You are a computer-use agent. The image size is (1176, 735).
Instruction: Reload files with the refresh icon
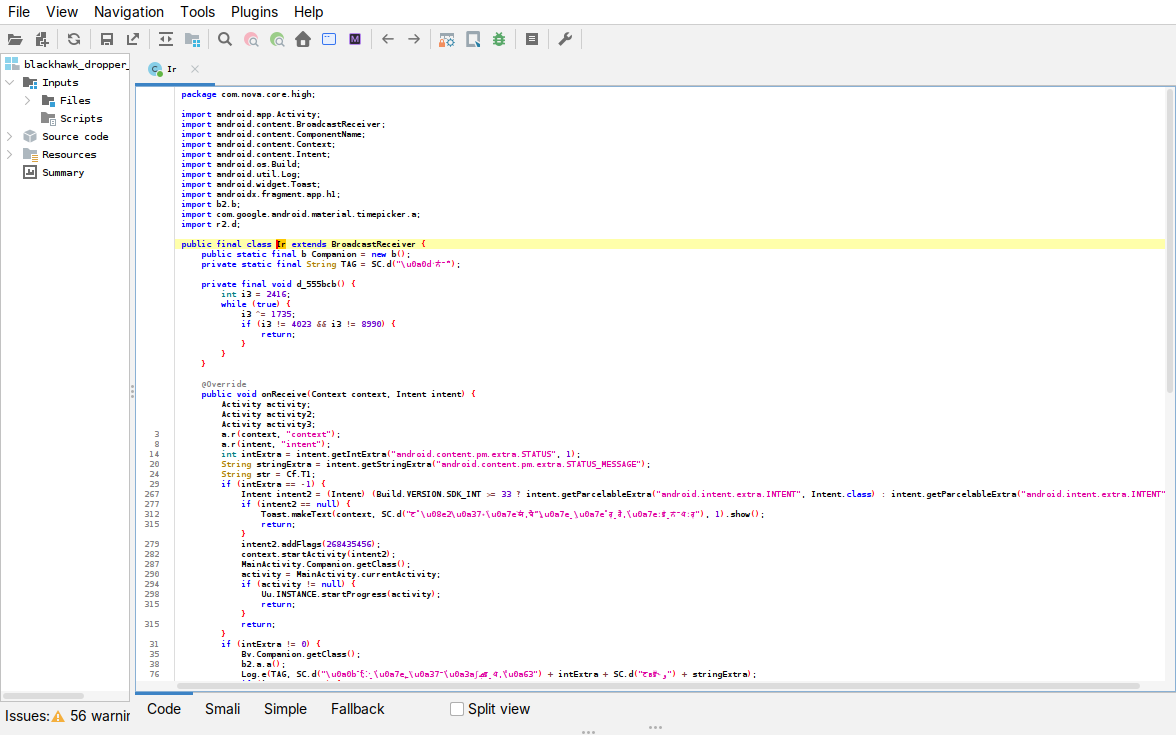[x=74, y=40]
